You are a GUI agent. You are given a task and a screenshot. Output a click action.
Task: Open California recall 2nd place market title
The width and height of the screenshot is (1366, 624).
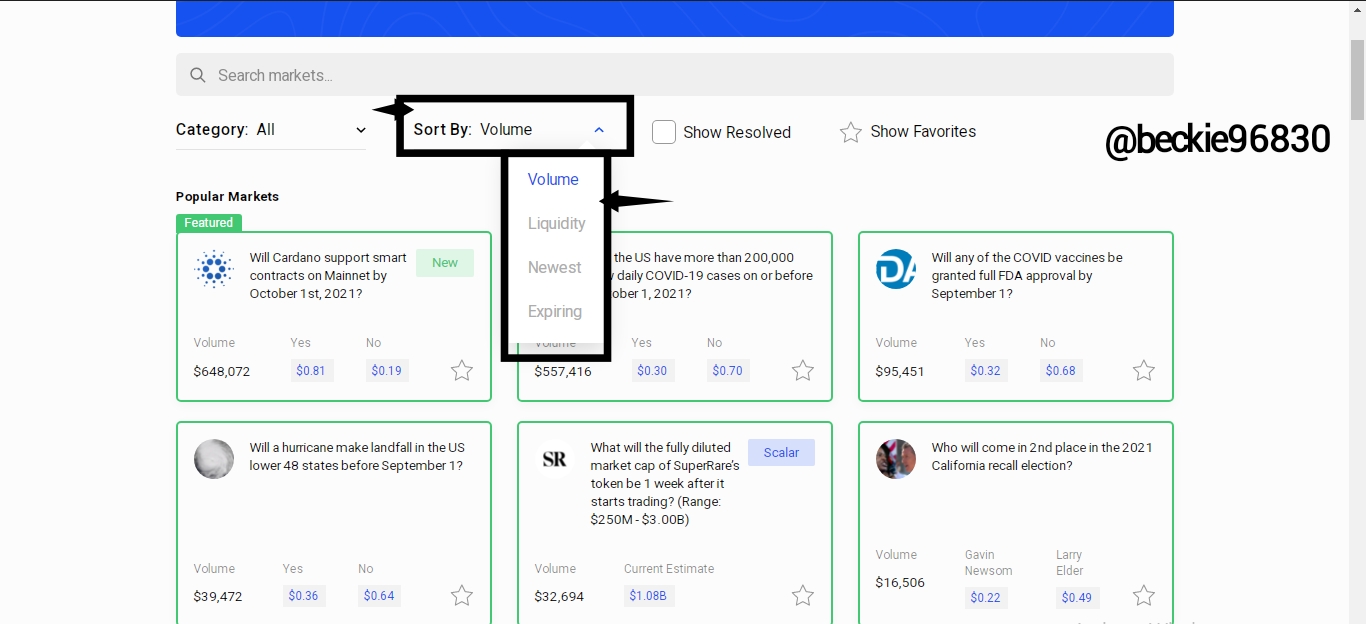pos(1041,457)
